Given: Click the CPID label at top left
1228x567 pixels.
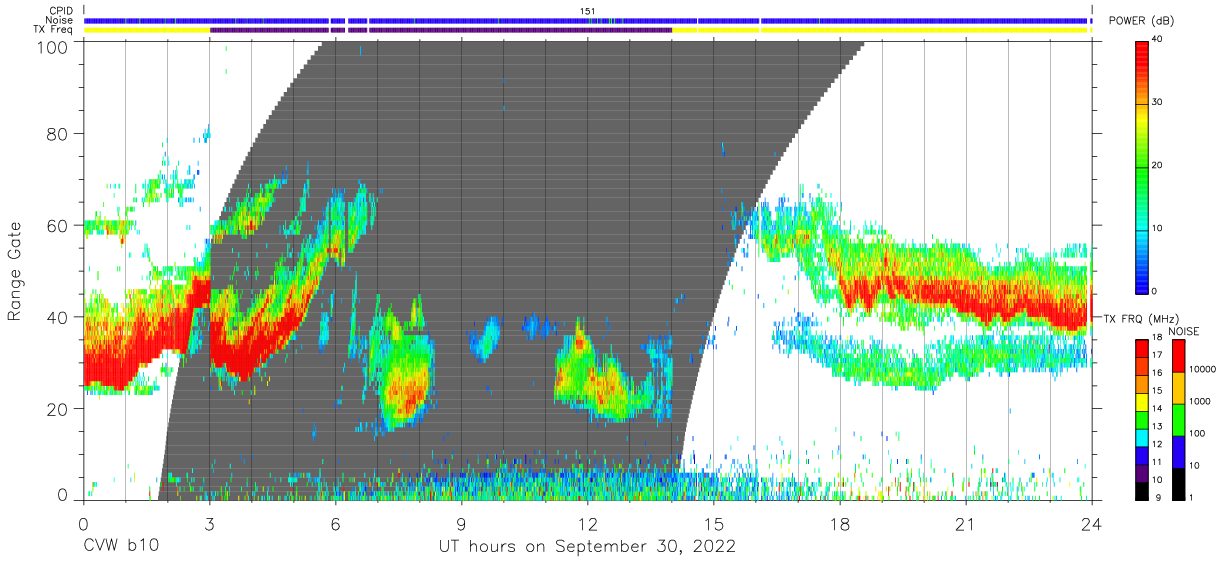Looking at the screenshot, I should [59, 11].
